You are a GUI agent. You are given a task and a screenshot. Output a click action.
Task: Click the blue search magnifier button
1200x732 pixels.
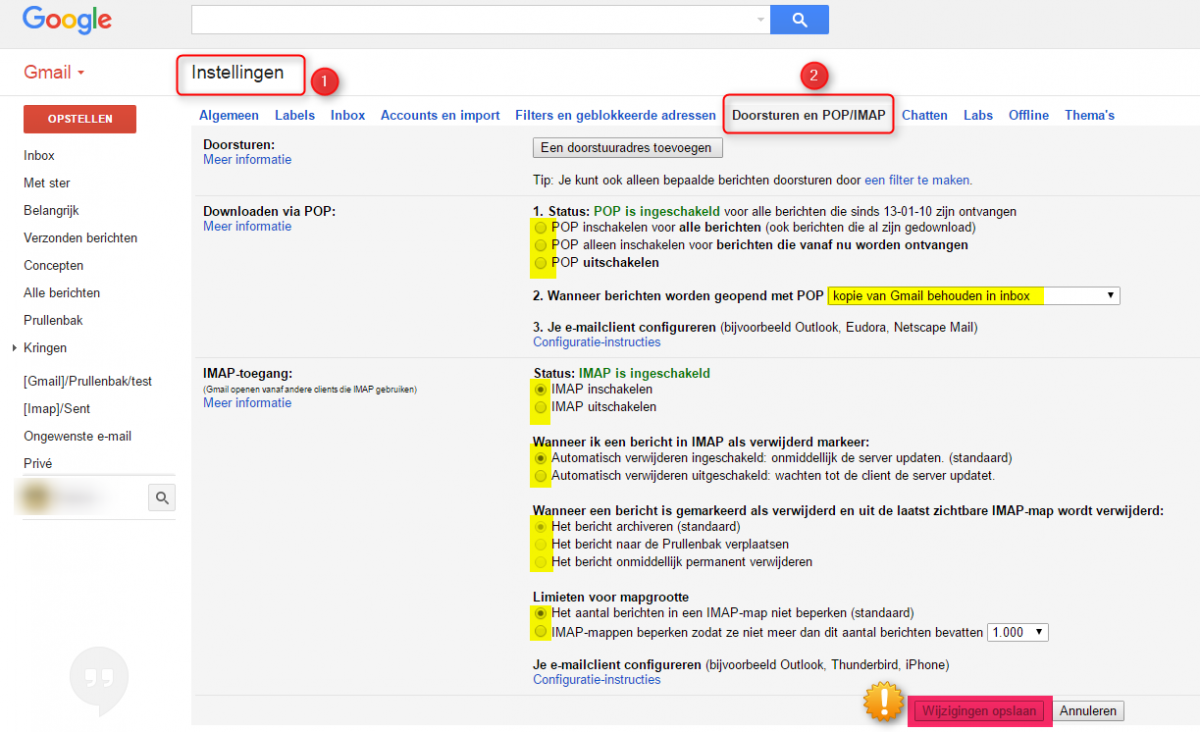(x=799, y=19)
